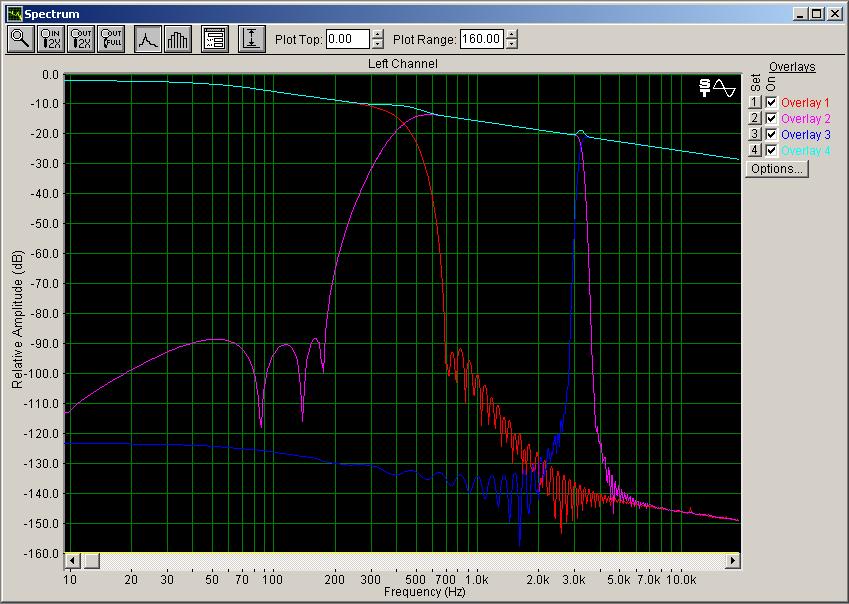Image resolution: width=849 pixels, height=604 pixels.
Task: Increase Plot Top with up arrow
Action: 378,34
